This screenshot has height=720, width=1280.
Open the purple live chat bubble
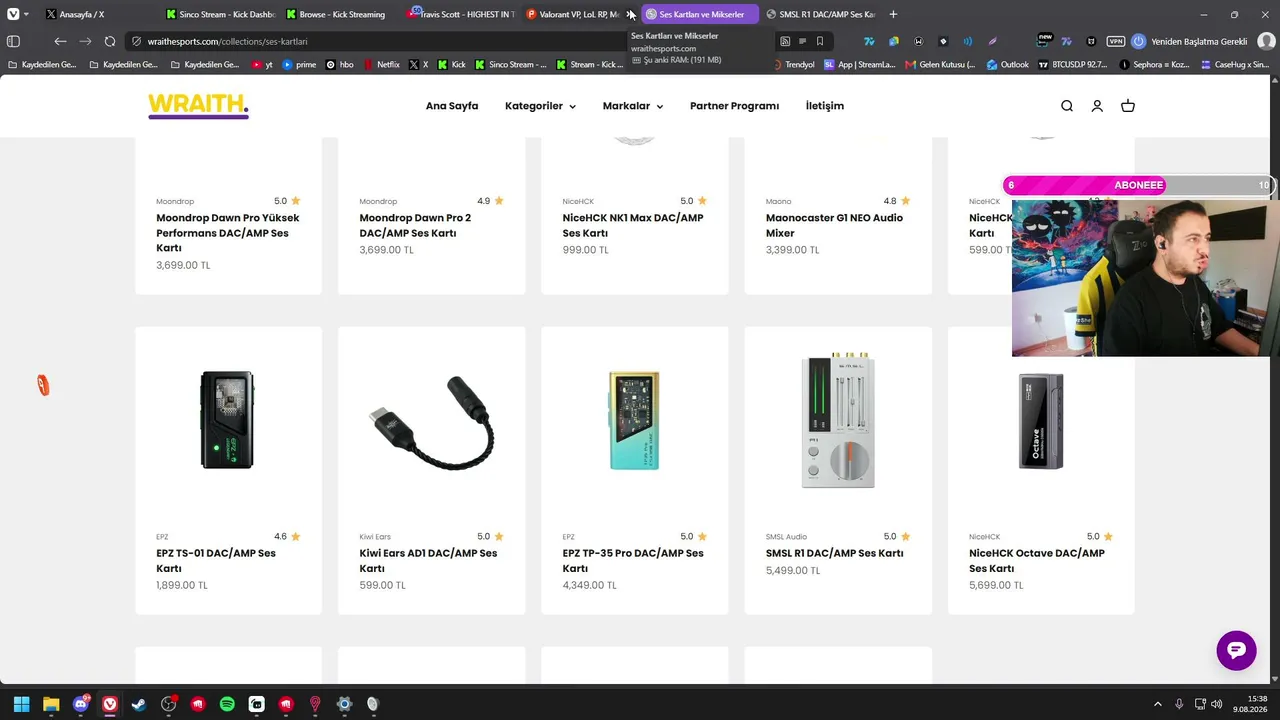1236,651
